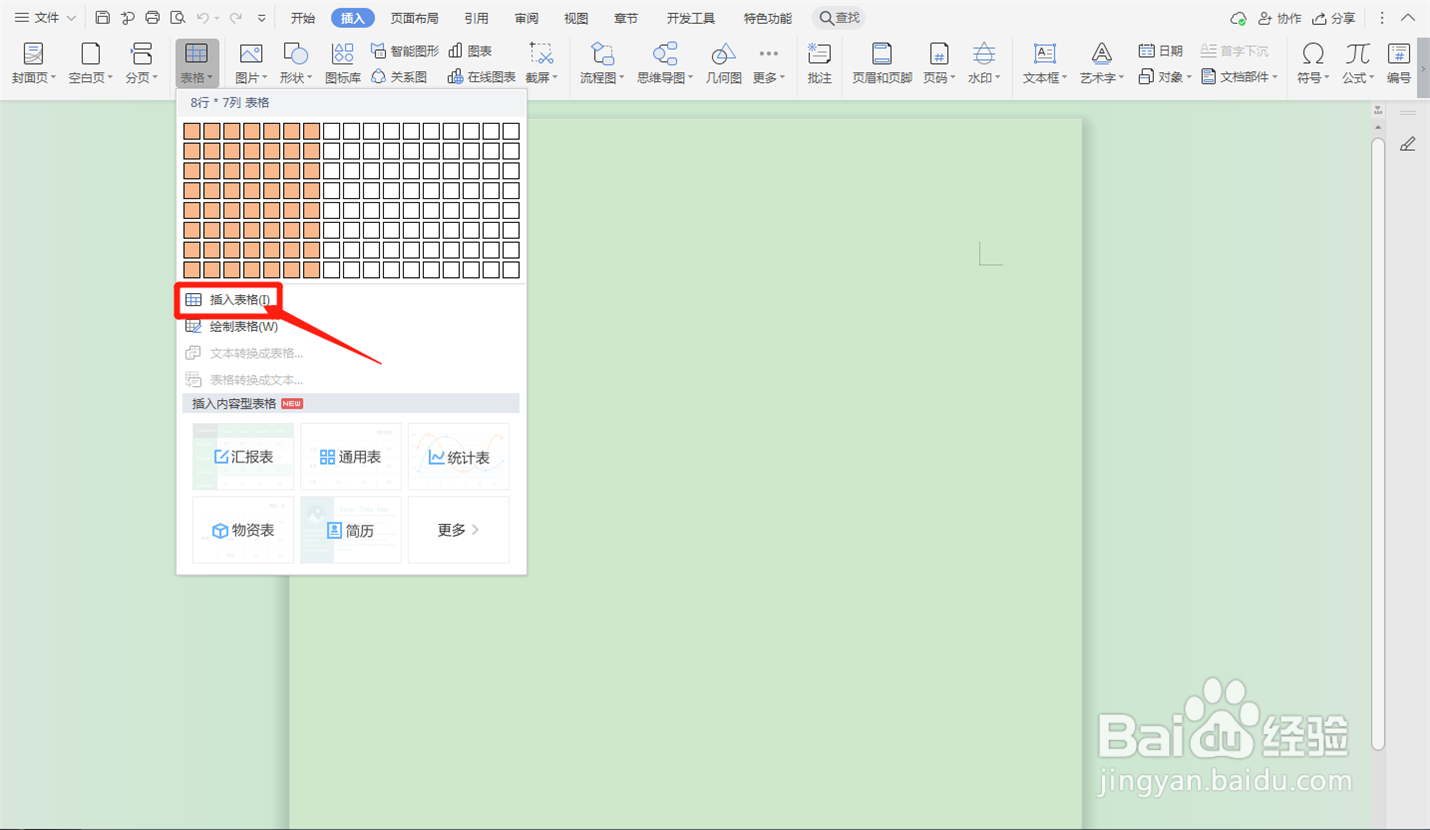1430x830 pixels.
Task: Expand the quick access toolbar customize arrow
Action: click(262, 18)
